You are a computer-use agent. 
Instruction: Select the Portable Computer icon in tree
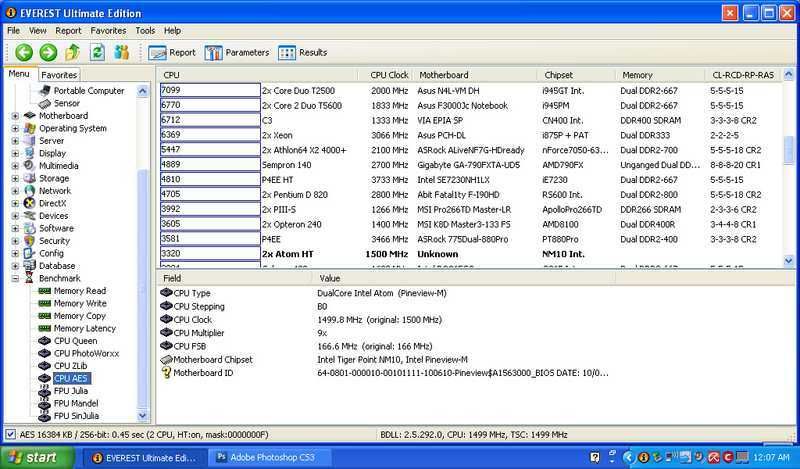click(x=45, y=90)
